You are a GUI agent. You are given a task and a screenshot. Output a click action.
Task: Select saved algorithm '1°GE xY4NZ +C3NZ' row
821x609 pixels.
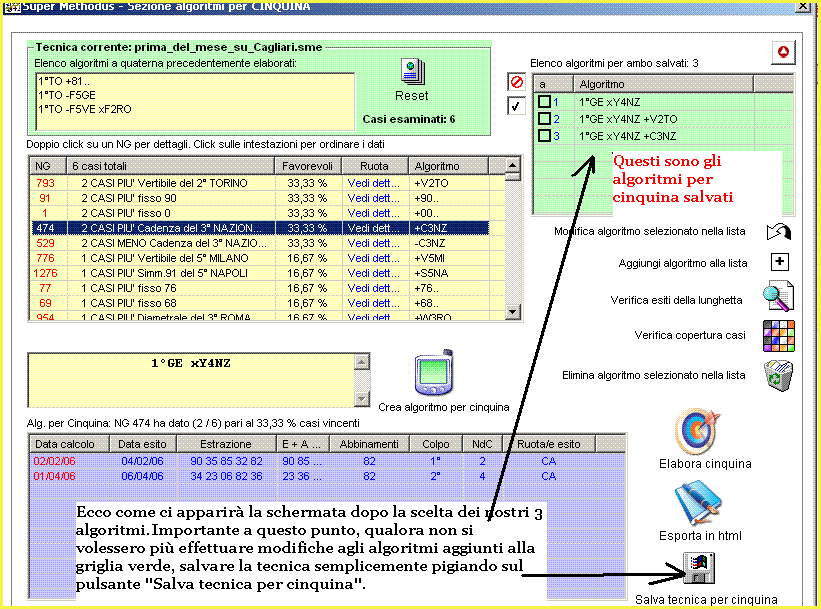(x=664, y=136)
